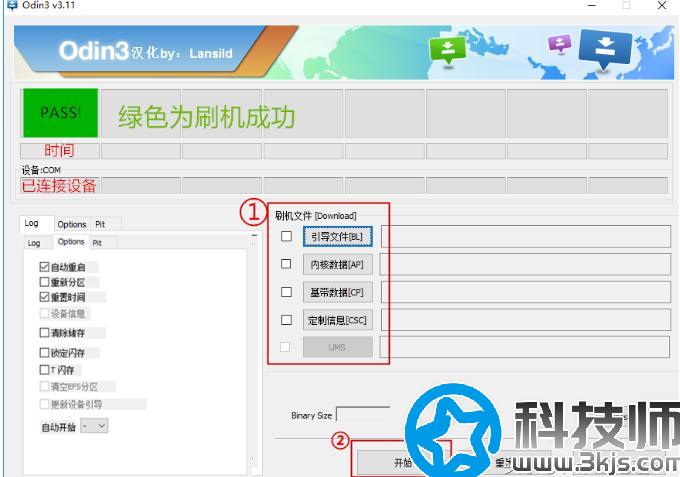Close the Odin3 v3.11 window

point(662,6)
